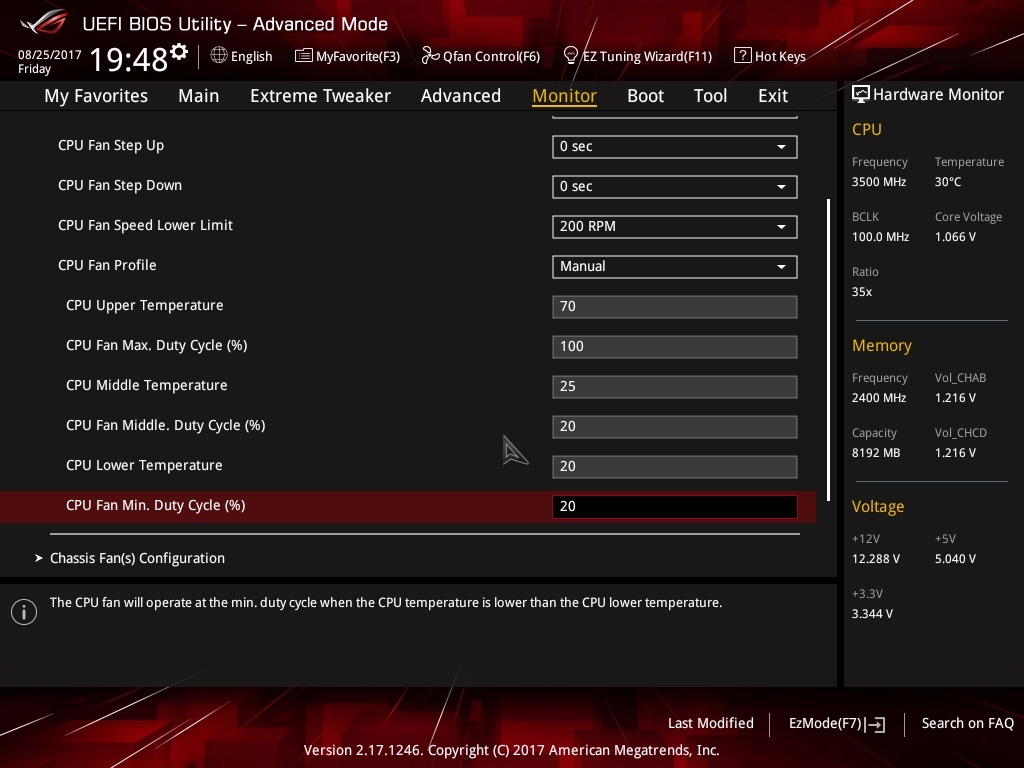Click +3.3V value 3.344 V
This screenshot has width=1024, height=768.
point(872,614)
